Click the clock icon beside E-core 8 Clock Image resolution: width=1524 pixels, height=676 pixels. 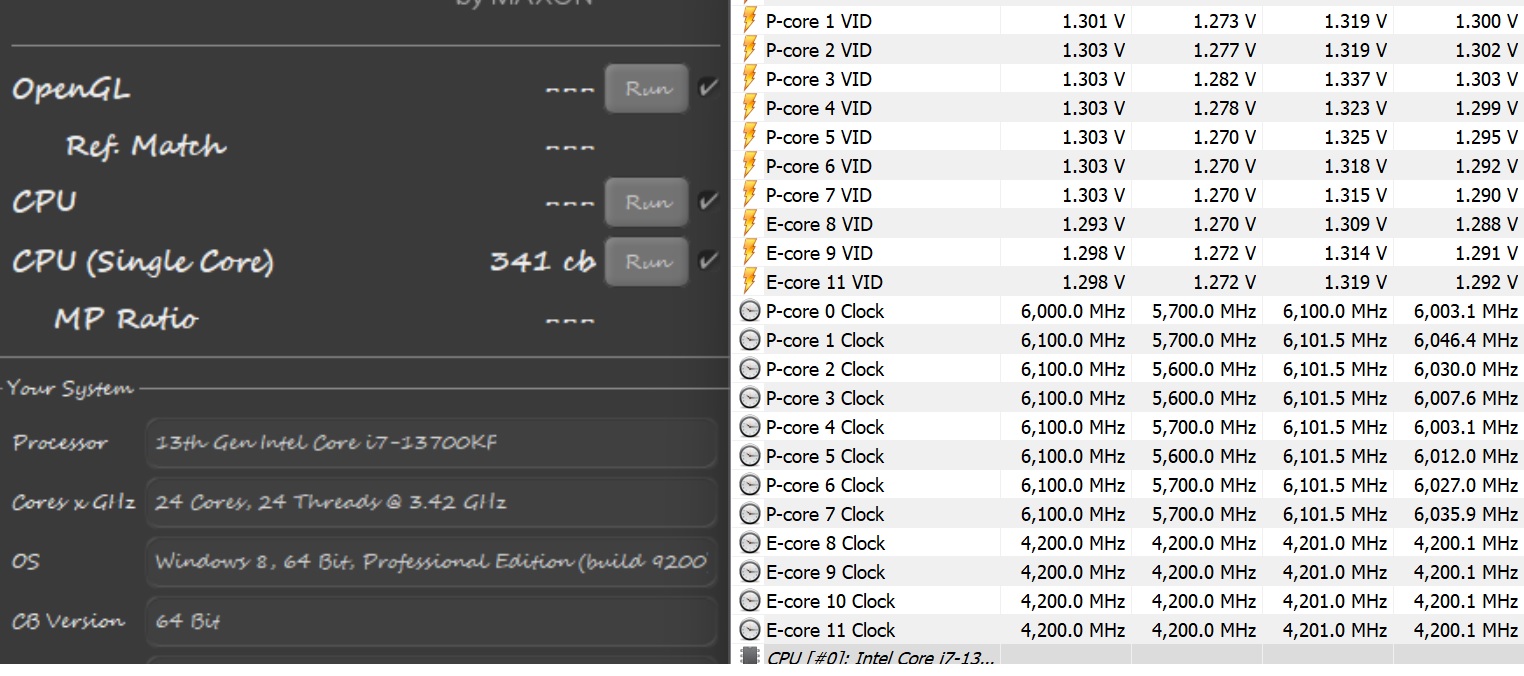click(750, 543)
